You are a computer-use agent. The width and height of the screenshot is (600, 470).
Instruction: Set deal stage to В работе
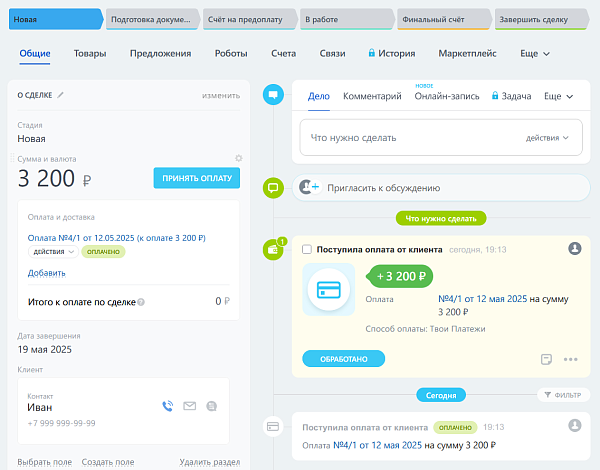coord(346,19)
